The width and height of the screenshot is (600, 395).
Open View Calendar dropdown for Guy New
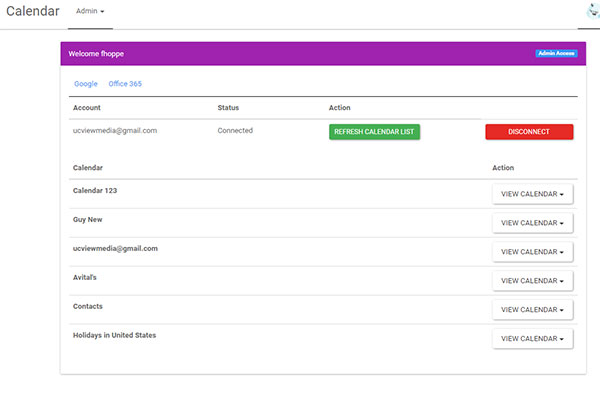coord(533,223)
